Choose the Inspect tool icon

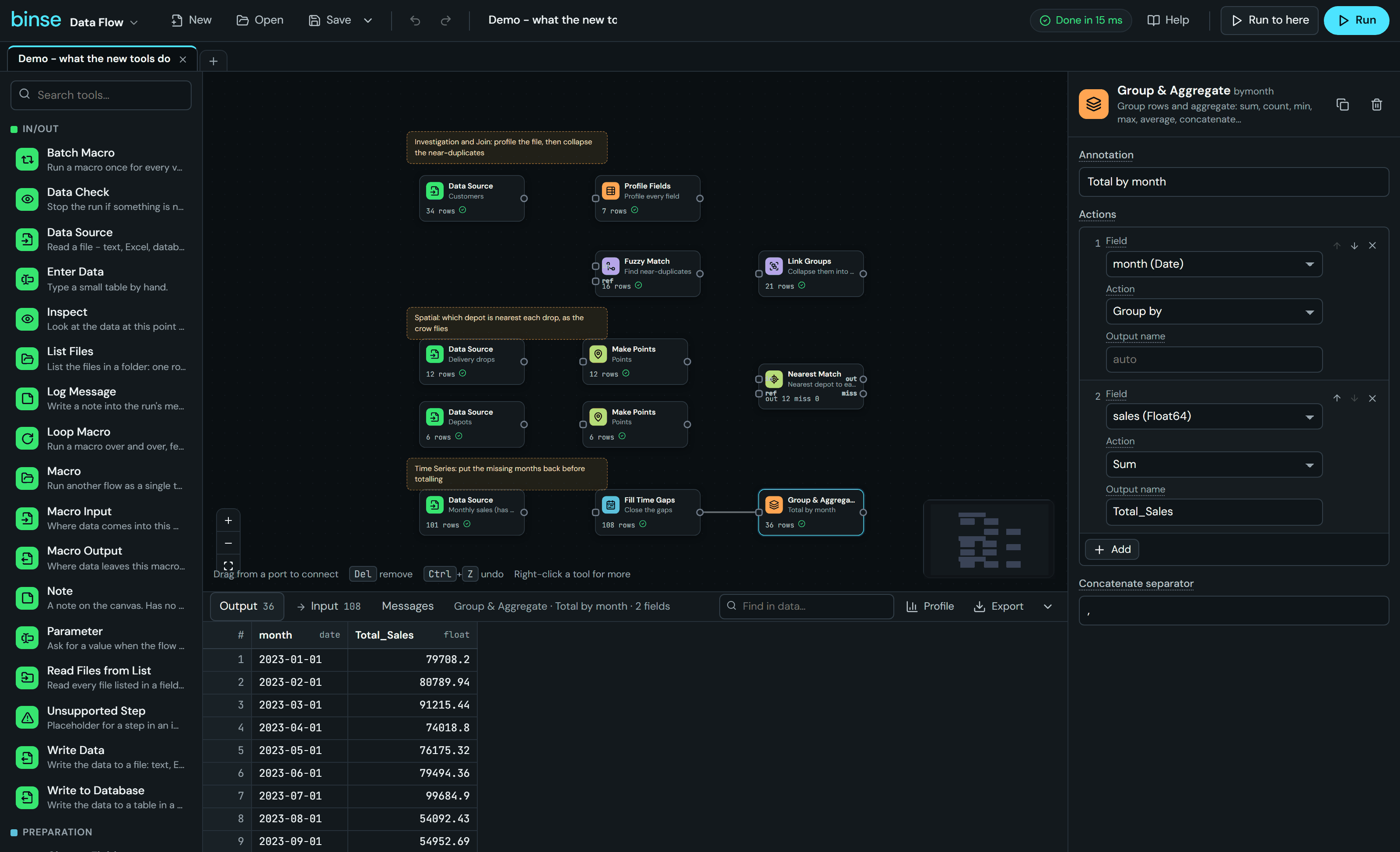click(27, 319)
